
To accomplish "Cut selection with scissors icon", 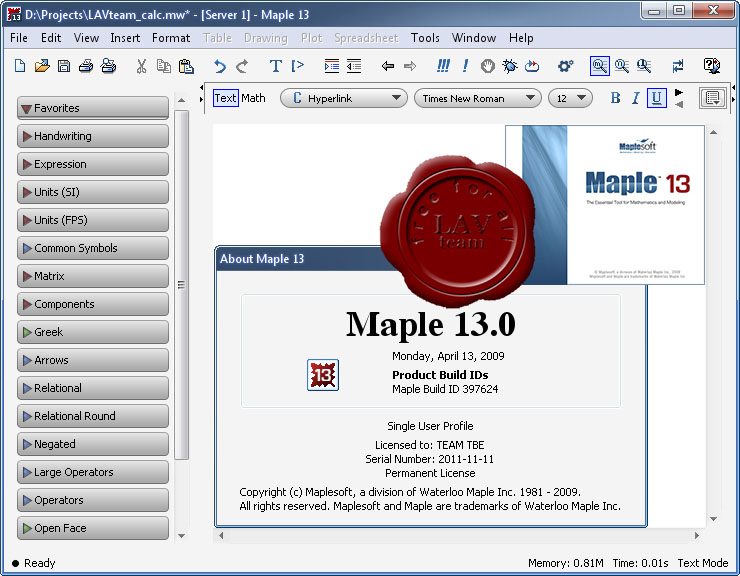I will pyautogui.click(x=141, y=66).
